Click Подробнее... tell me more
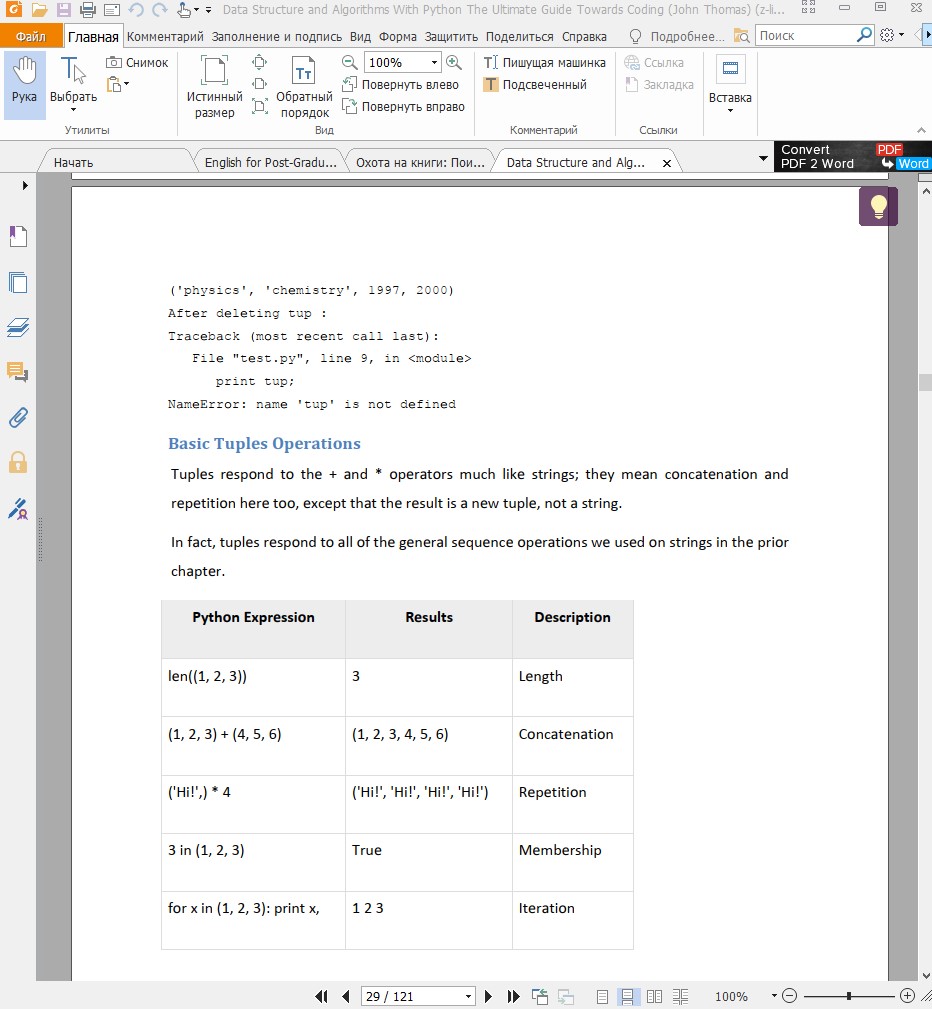 (x=676, y=37)
